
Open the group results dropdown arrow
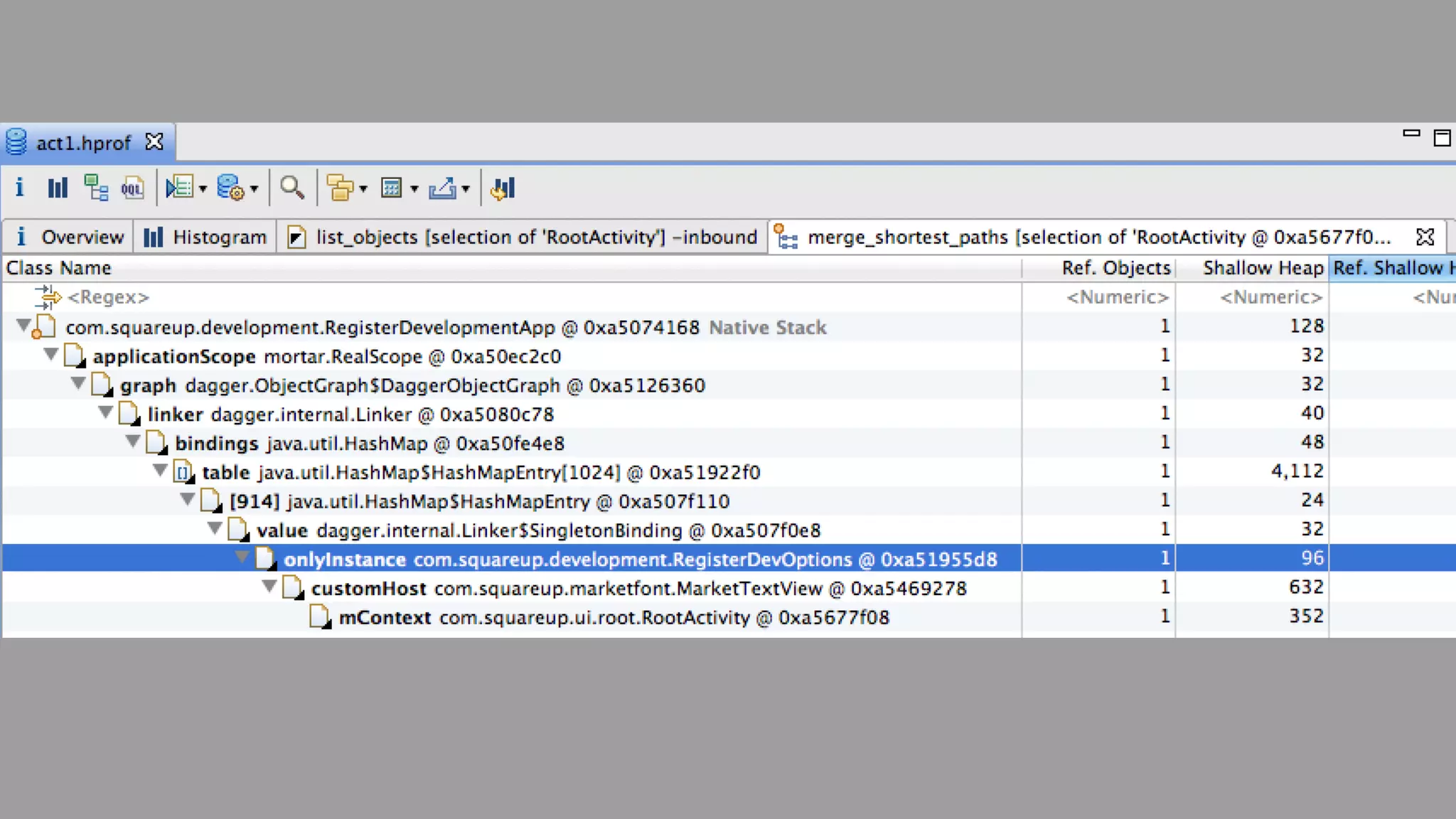click(363, 189)
